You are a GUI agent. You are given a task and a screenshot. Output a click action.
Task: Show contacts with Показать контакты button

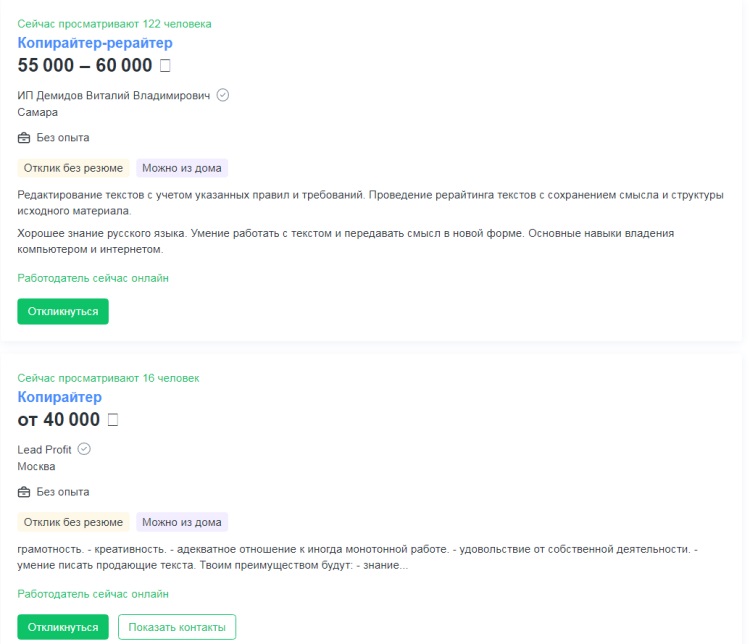(x=177, y=627)
